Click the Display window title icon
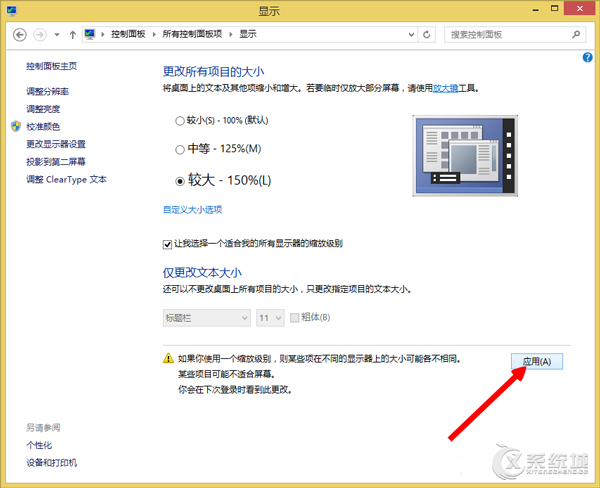The image size is (600, 488). click(11, 10)
